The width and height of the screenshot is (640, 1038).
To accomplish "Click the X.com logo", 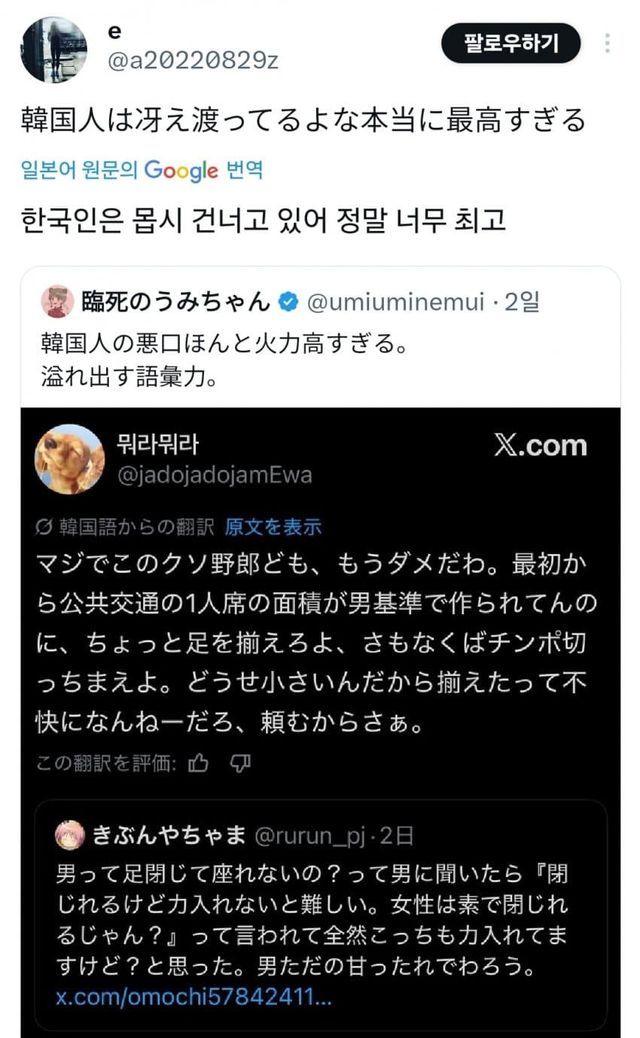I will point(541,446).
